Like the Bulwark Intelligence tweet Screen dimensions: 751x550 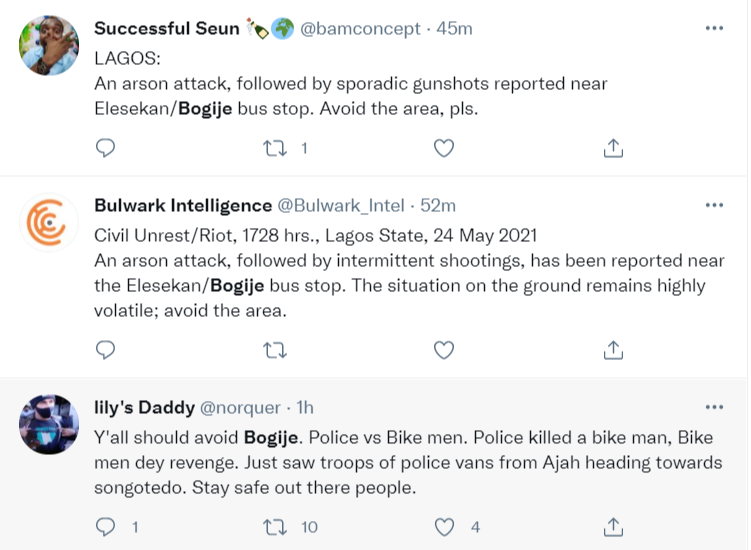tap(444, 350)
